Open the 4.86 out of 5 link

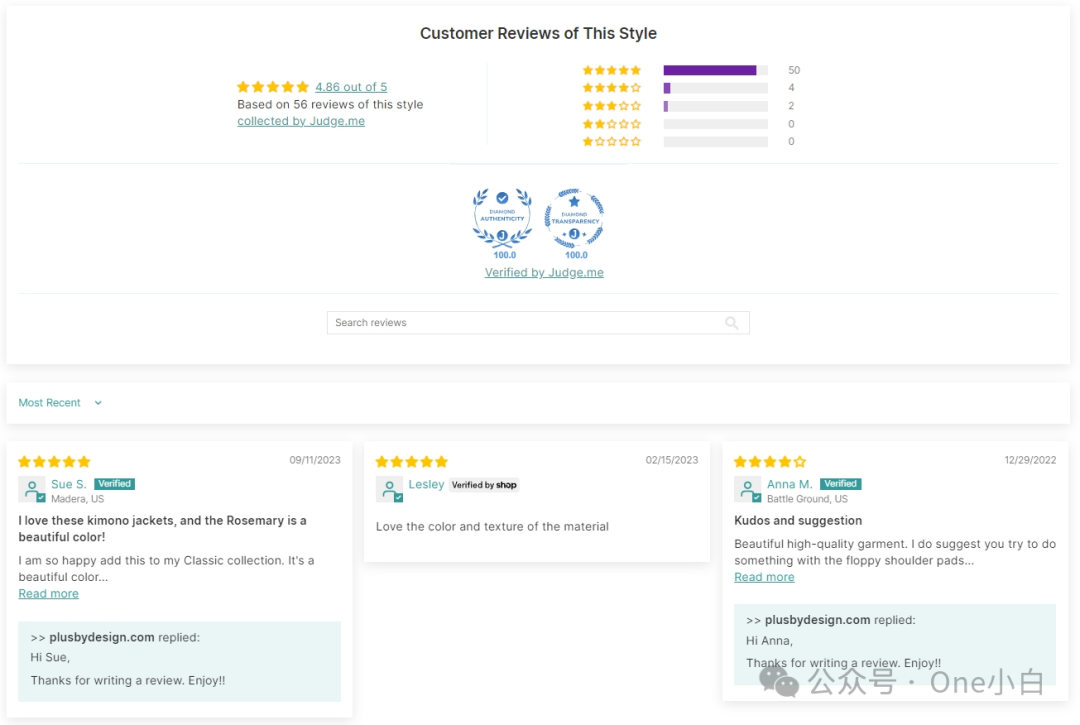[350, 87]
